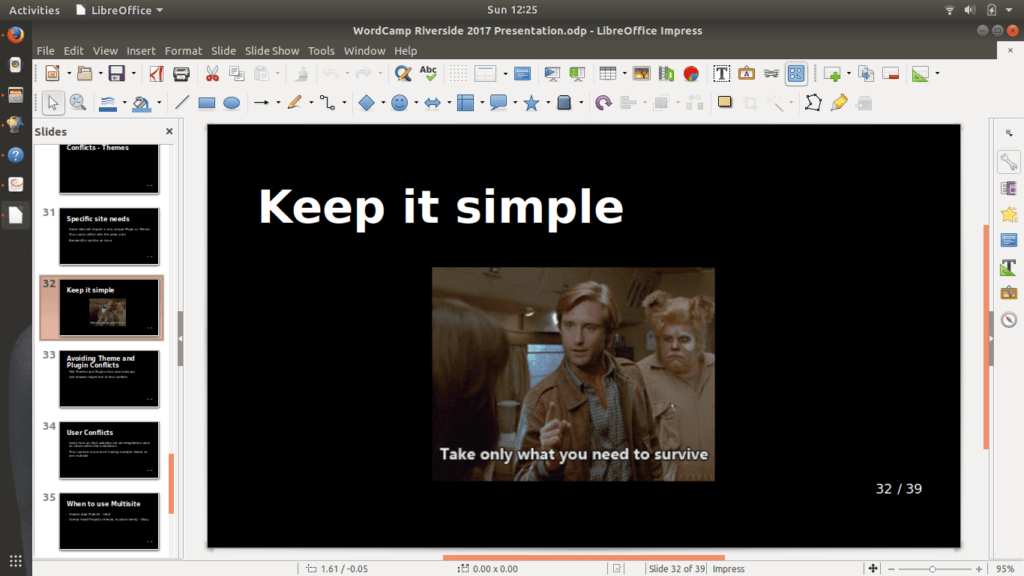Image resolution: width=1024 pixels, height=576 pixels.
Task: Open Find and Replace tool
Action: click(403, 73)
